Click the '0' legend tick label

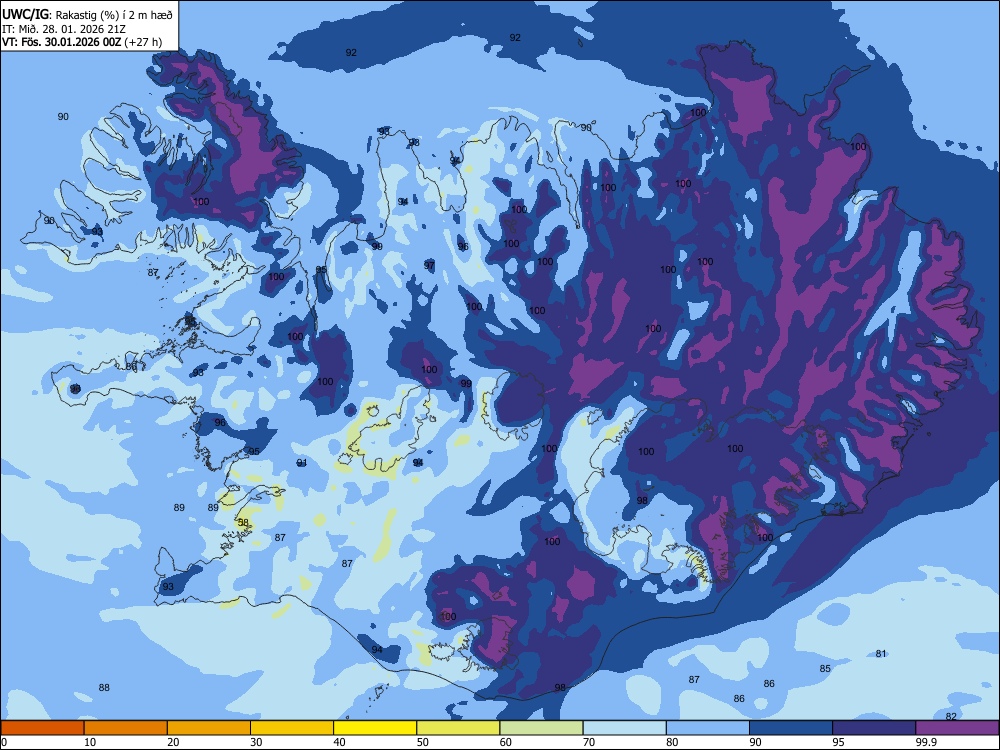tap(4, 742)
